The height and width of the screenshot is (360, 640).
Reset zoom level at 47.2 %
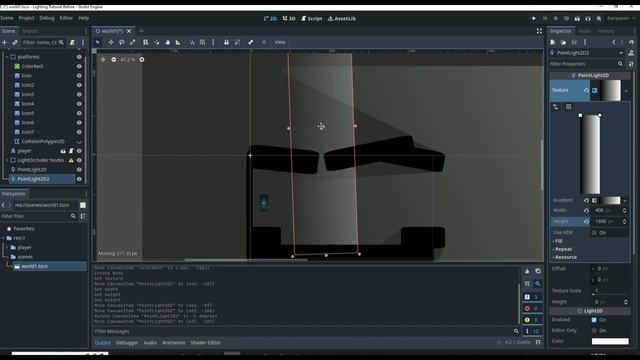128,60
